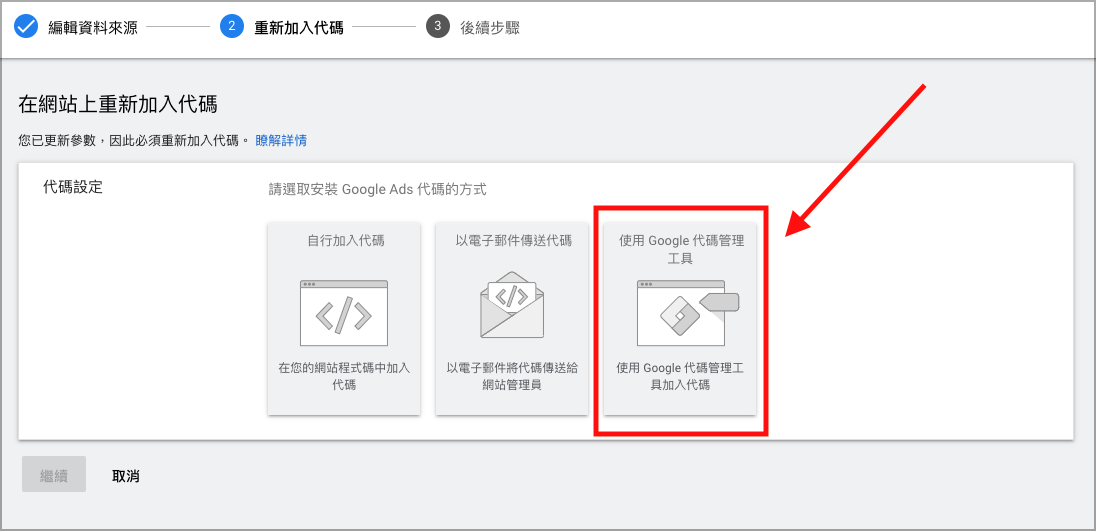Click the code brackets window icon
The width and height of the screenshot is (1096, 531).
click(x=344, y=314)
